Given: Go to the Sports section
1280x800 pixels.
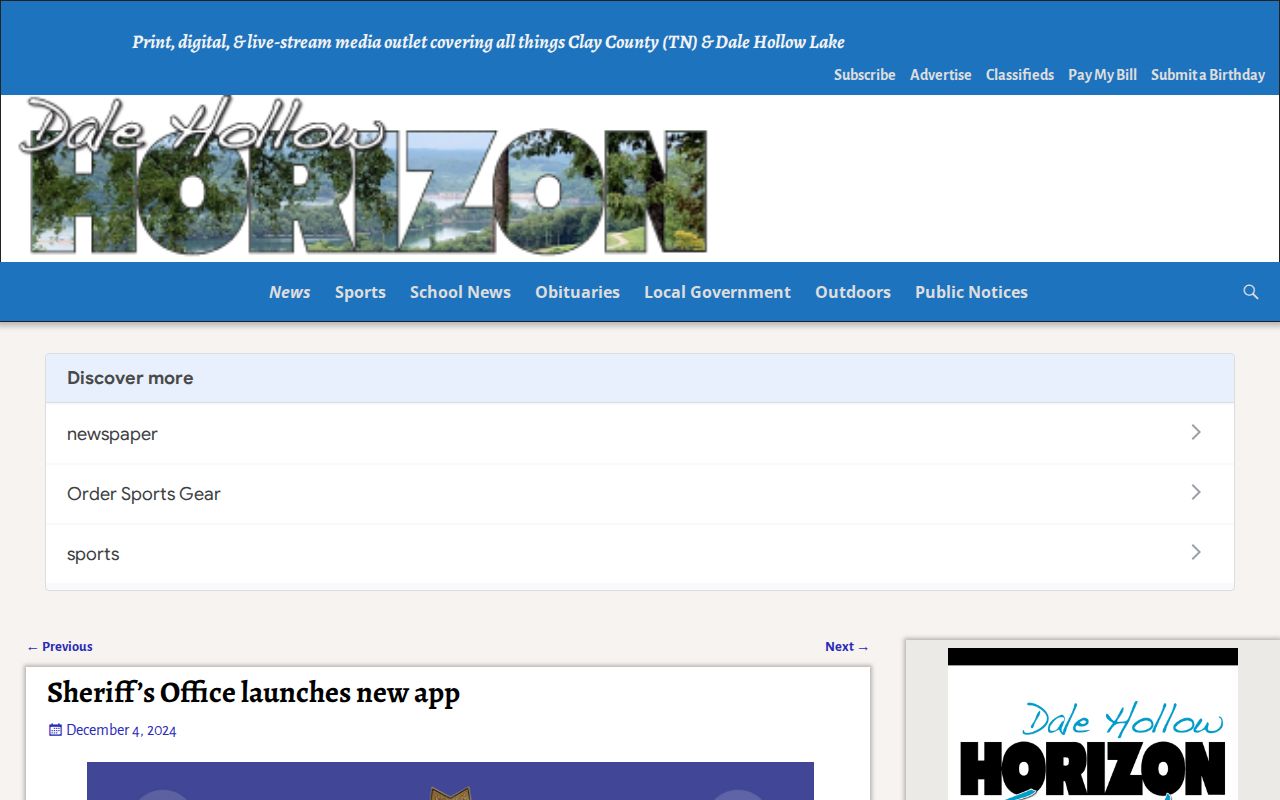Looking at the screenshot, I should click(360, 292).
